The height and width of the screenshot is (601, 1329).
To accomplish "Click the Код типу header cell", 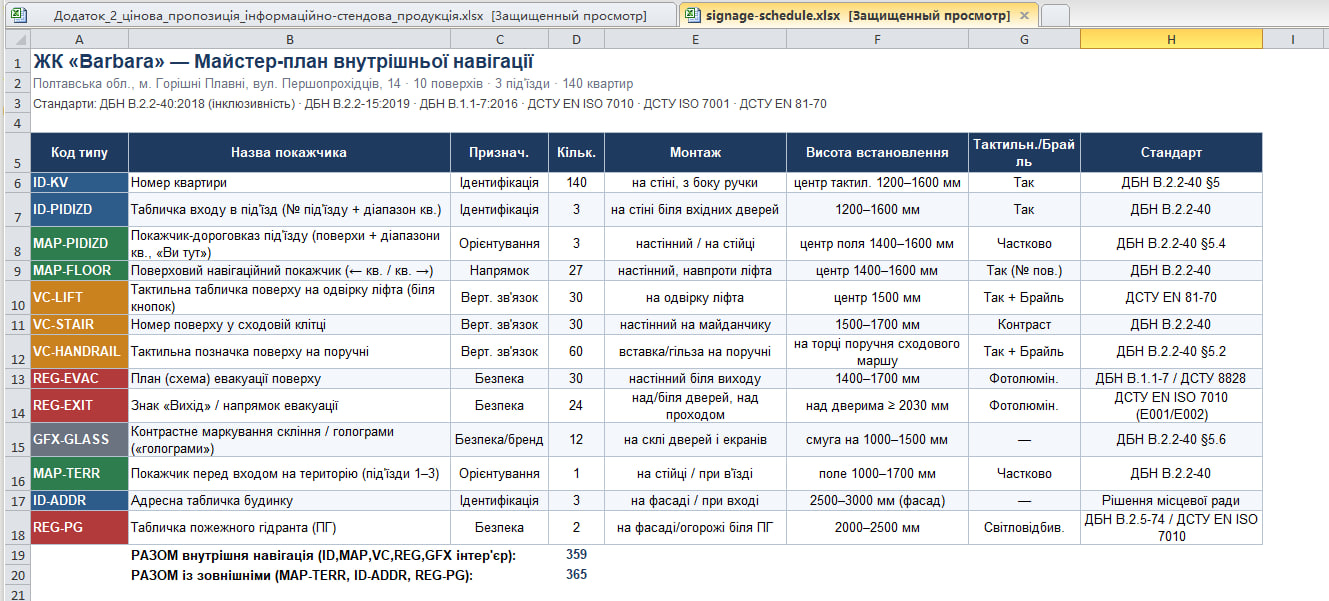I will pyautogui.click(x=79, y=153).
